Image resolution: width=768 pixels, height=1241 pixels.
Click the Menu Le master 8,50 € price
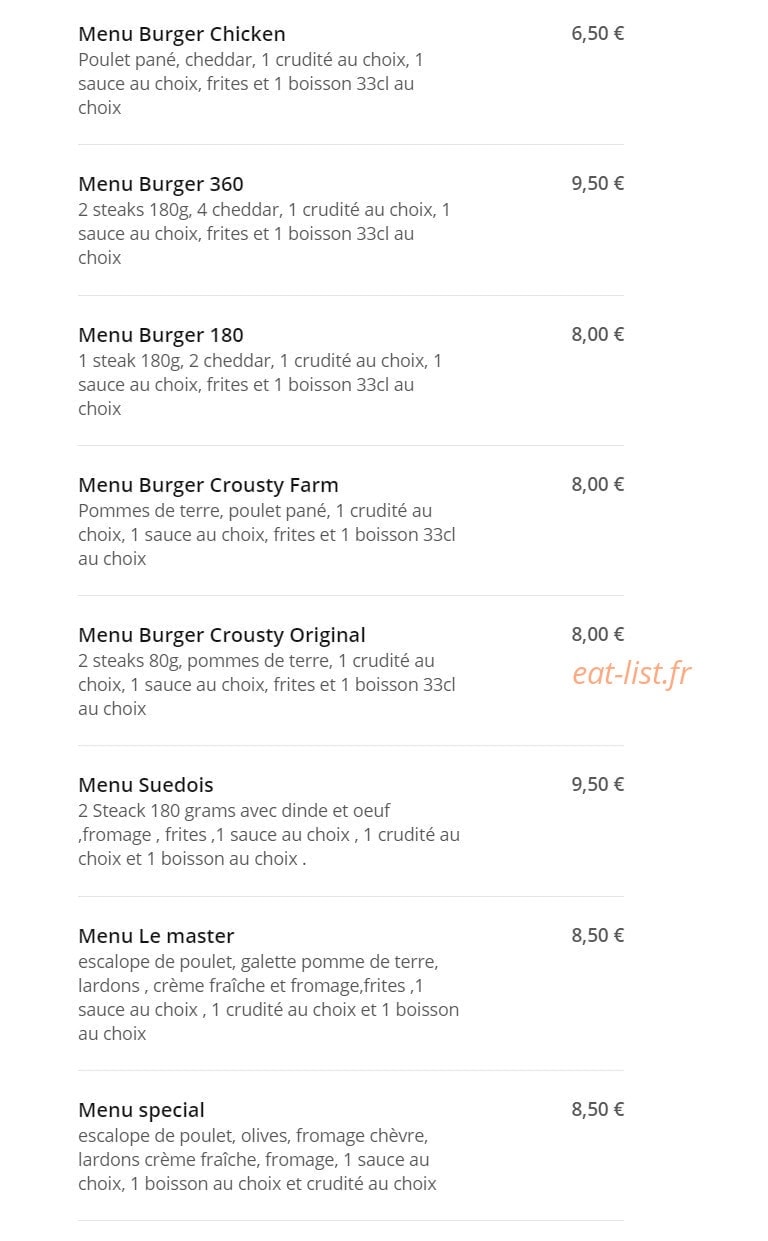pyautogui.click(x=597, y=935)
